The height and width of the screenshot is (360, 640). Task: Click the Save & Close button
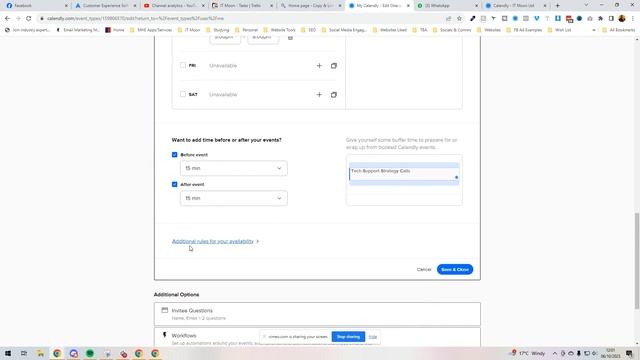[x=455, y=269]
